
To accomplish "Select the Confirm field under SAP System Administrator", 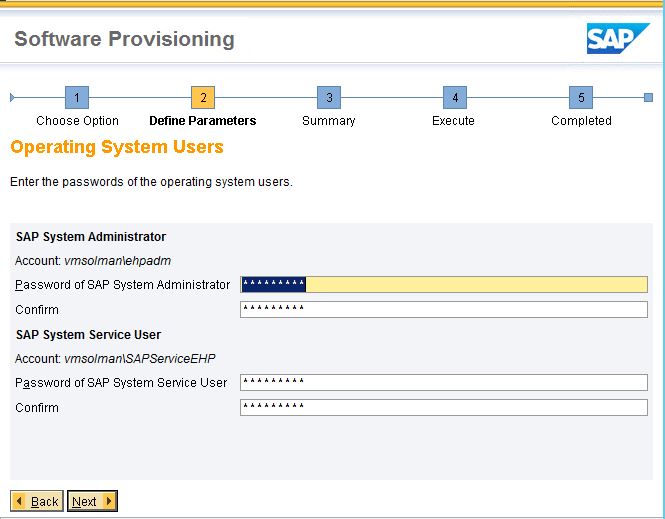I will 444,310.
